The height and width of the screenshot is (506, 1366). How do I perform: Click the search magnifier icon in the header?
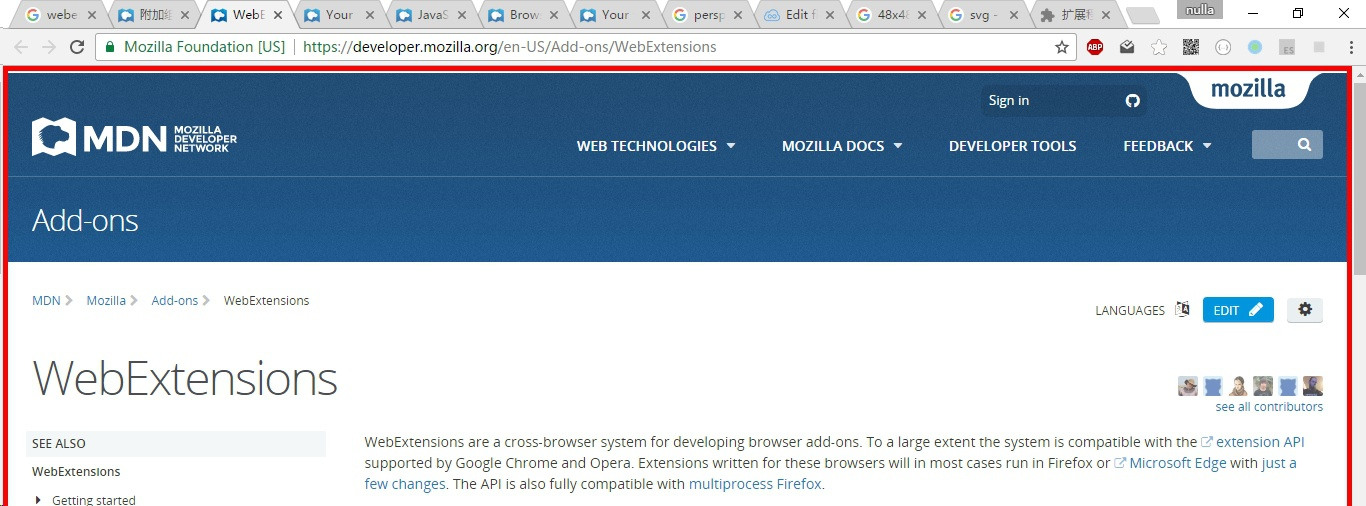1304,145
